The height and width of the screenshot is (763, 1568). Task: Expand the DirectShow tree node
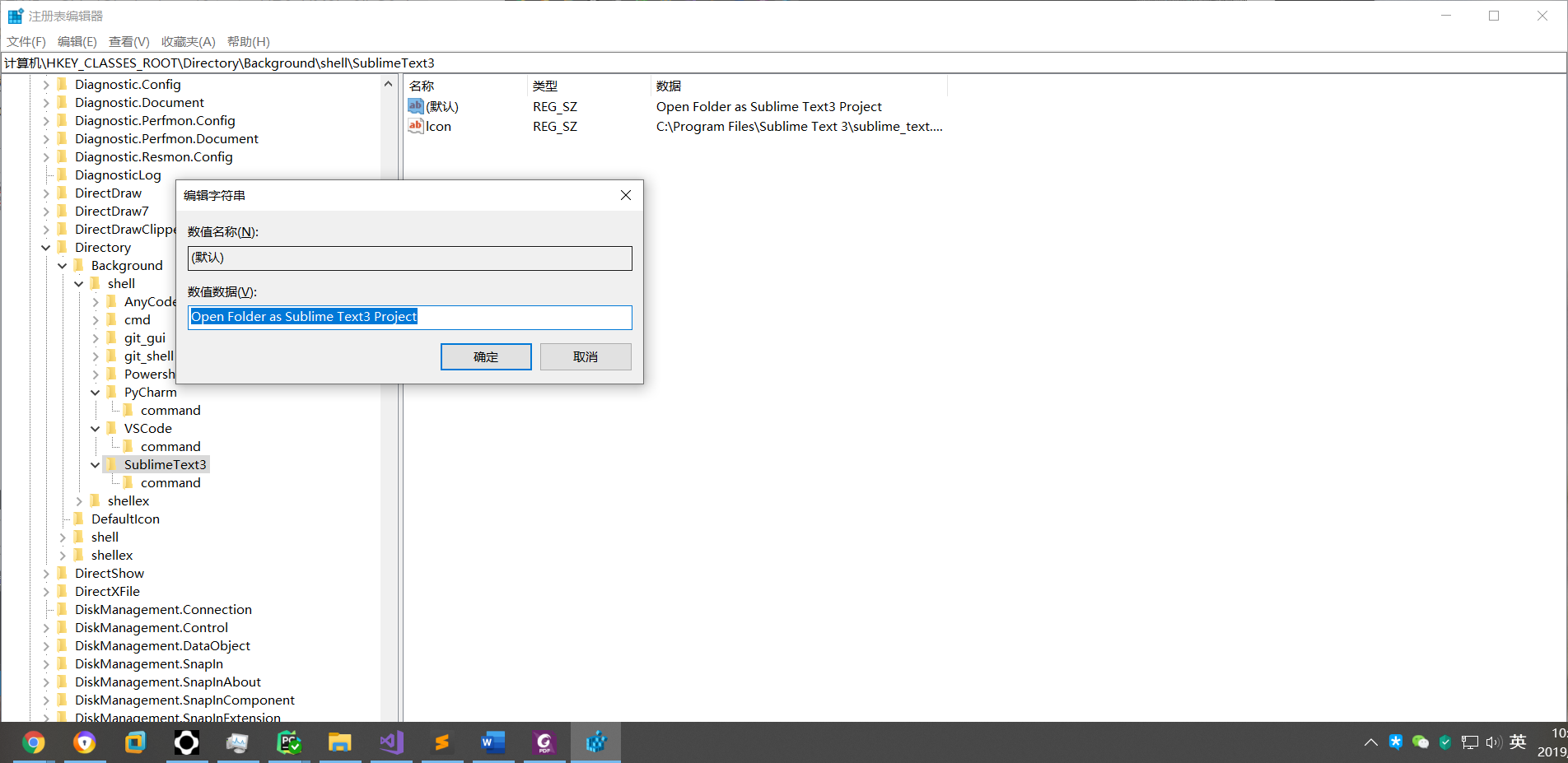46,573
